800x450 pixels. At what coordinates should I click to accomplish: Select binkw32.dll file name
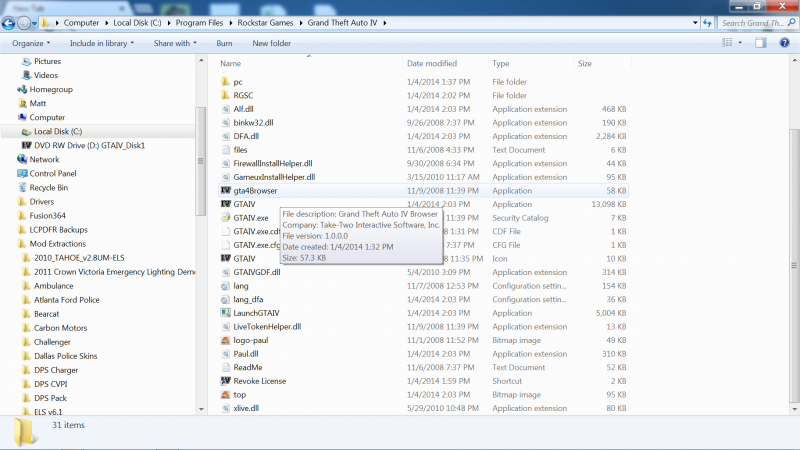253,122
